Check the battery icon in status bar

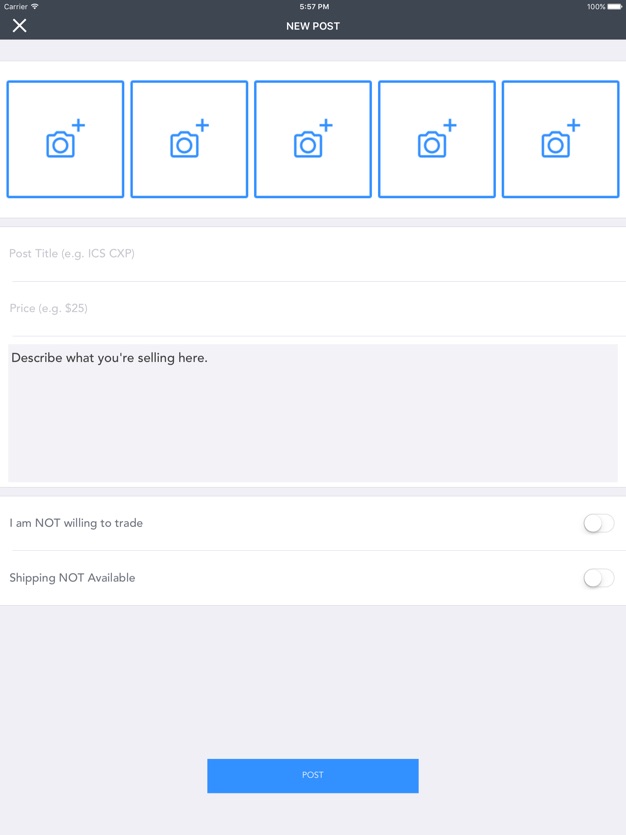click(x=614, y=7)
